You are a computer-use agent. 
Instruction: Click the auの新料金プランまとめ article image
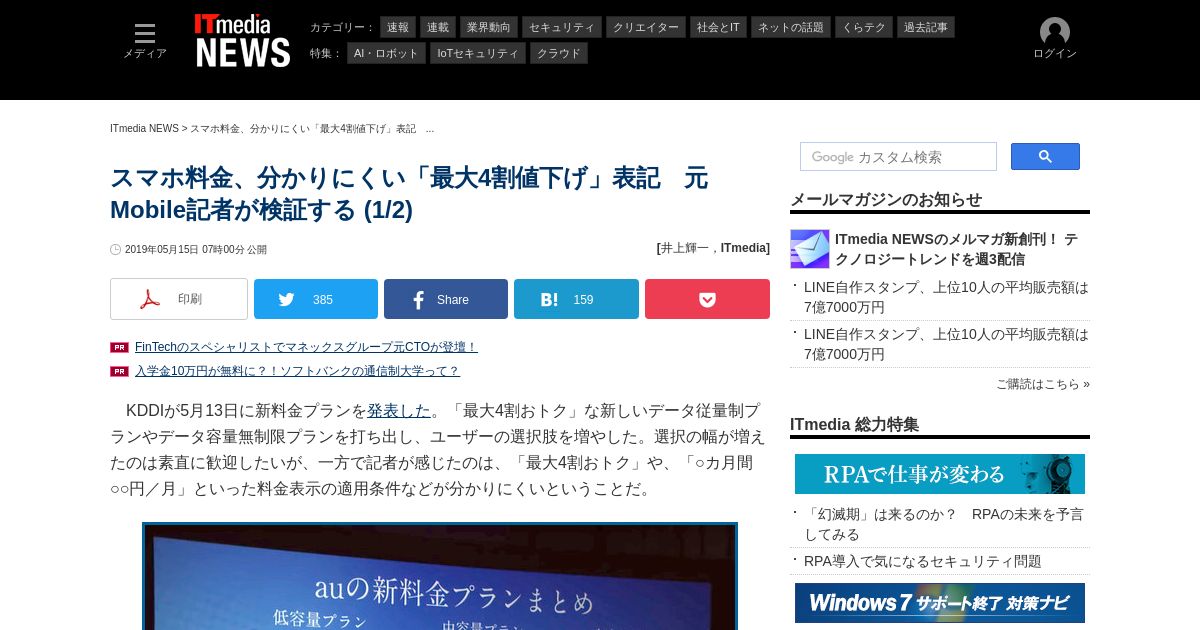point(440,576)
